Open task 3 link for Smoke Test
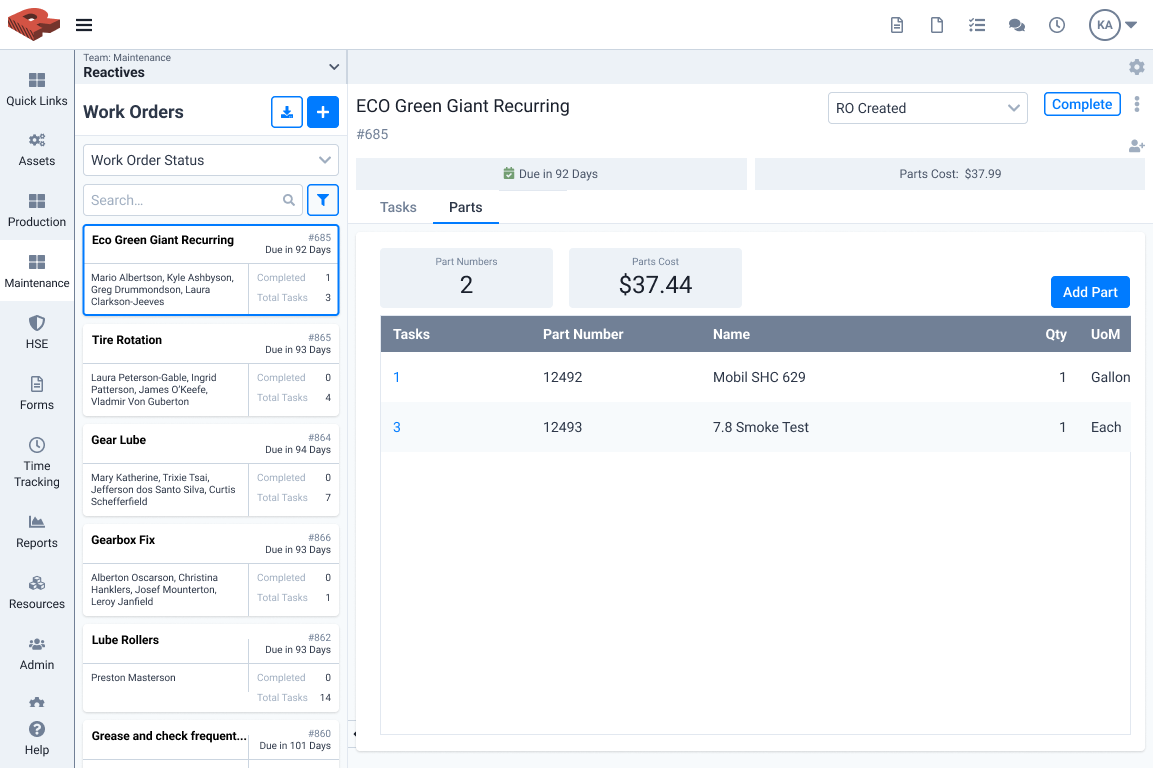 click(397, 427)
